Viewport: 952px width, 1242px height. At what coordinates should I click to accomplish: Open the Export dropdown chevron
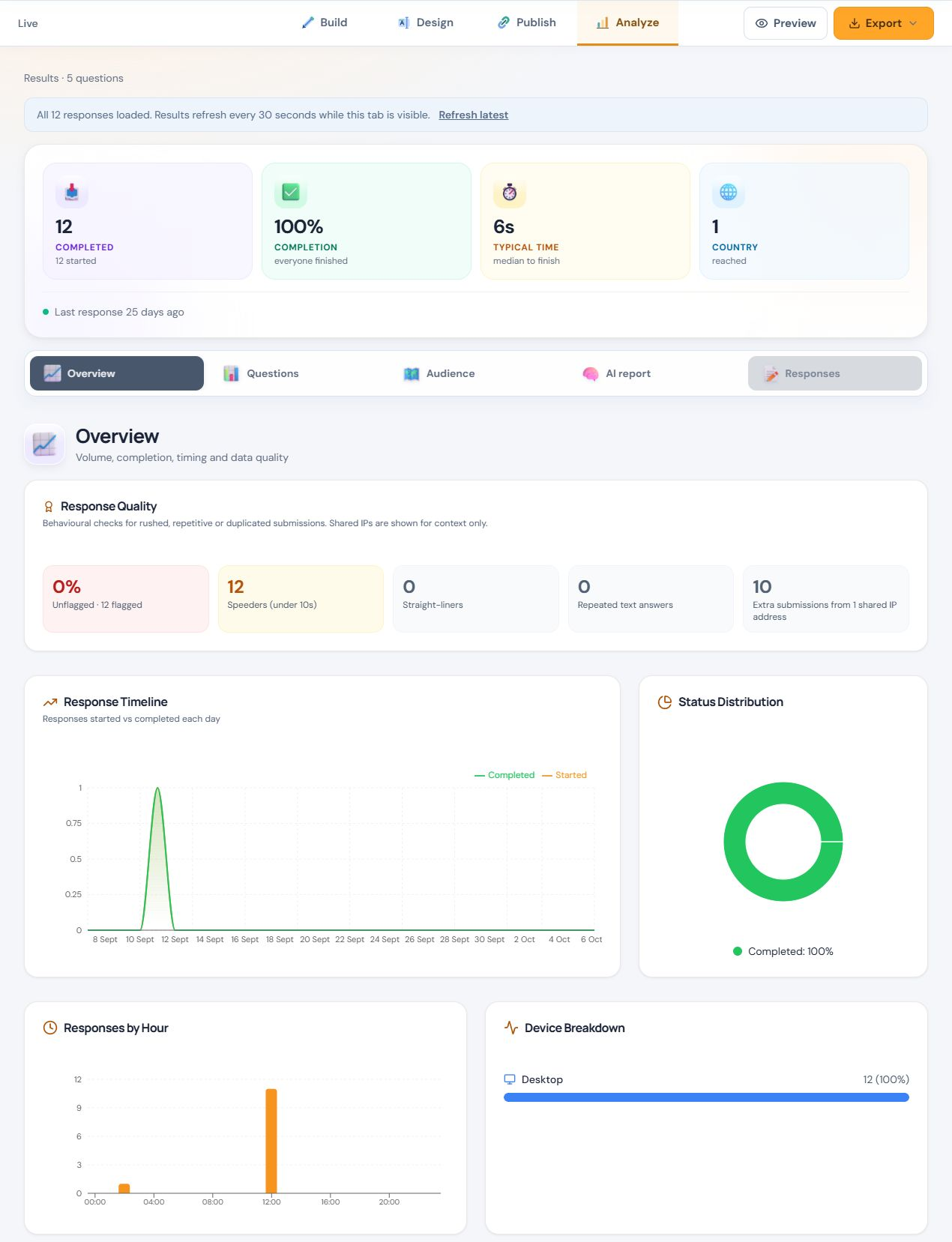pyautogui.click(x=913, y=23)
